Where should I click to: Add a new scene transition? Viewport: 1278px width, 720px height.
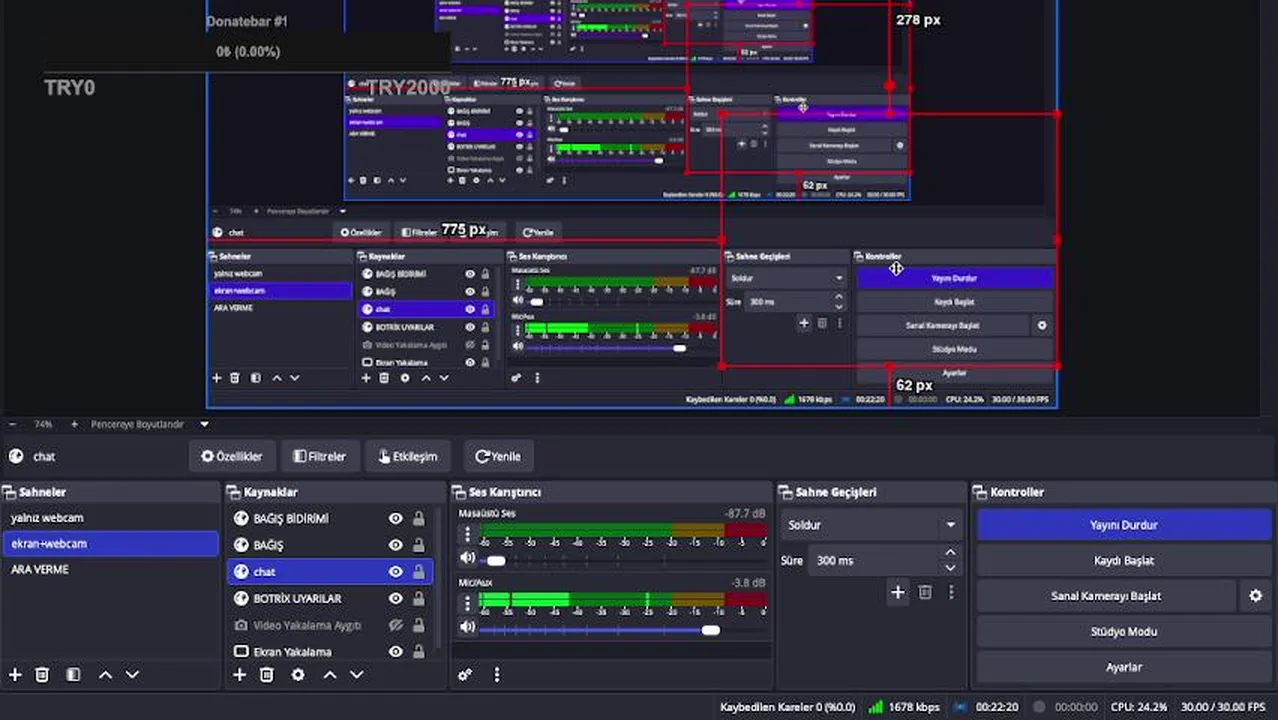click(898, 593)
